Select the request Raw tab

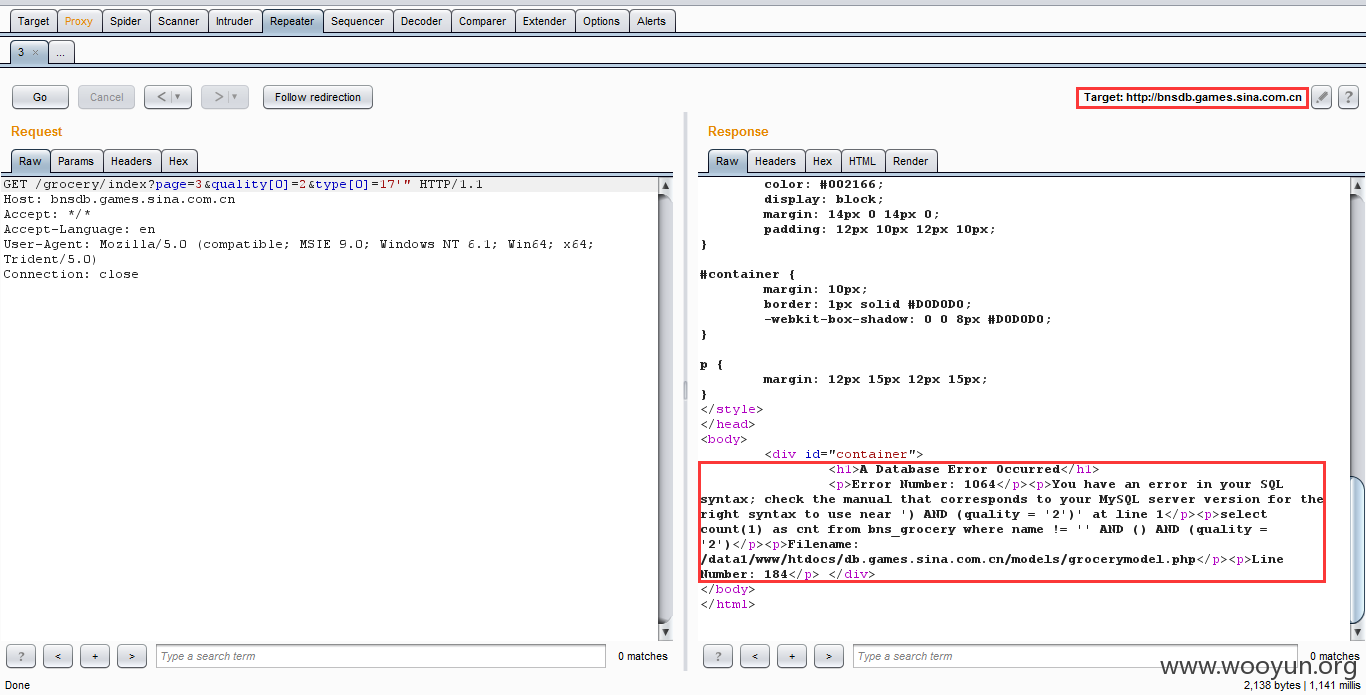pyautogui.click(x=30, y=161)
